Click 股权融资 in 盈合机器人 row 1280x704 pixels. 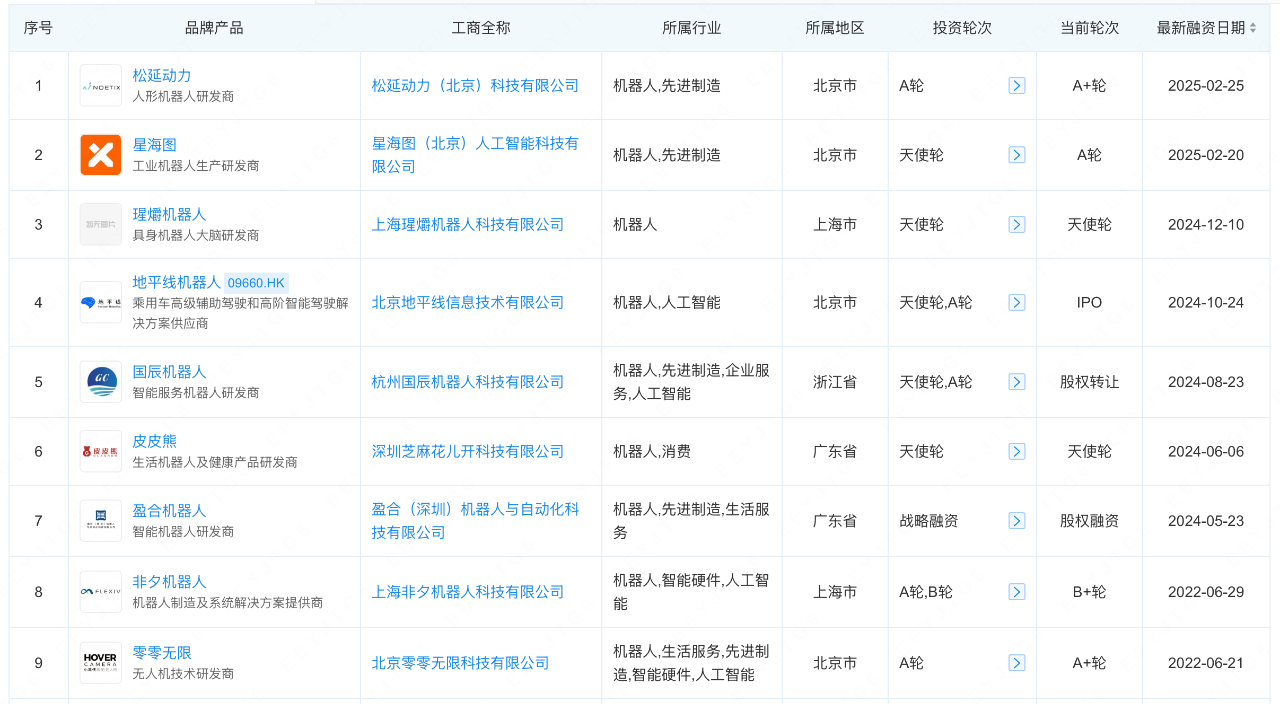click(1090, 520)
